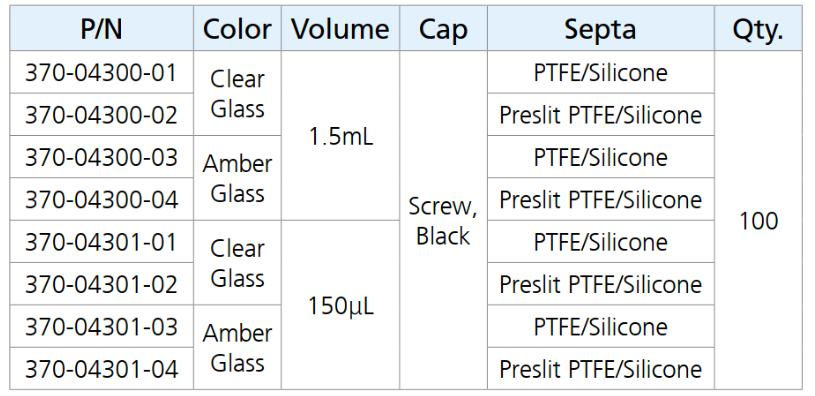The image size is (815, 396).
Task: Click the 150µL volume cell
Action: coord(340,305)
